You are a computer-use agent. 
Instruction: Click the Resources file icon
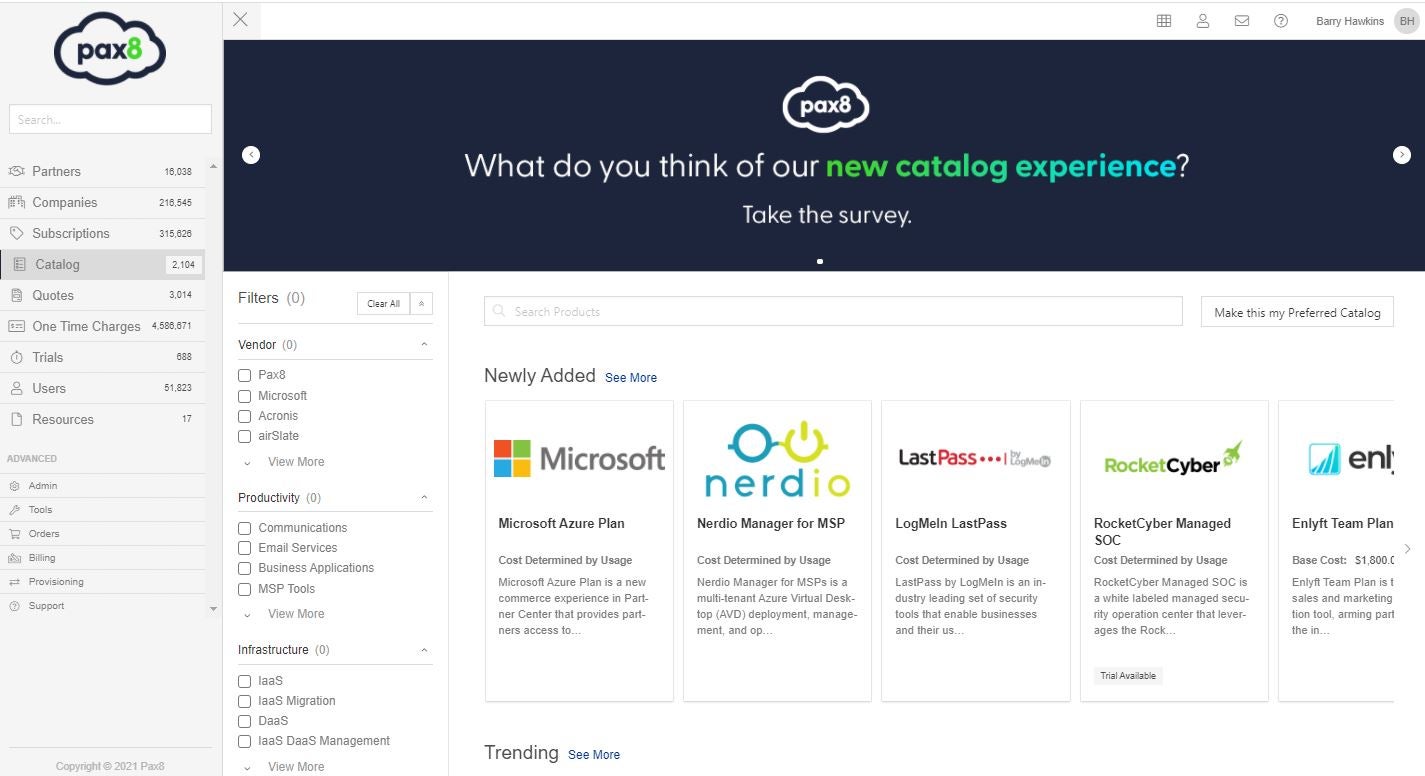click(x=16, y=419)
